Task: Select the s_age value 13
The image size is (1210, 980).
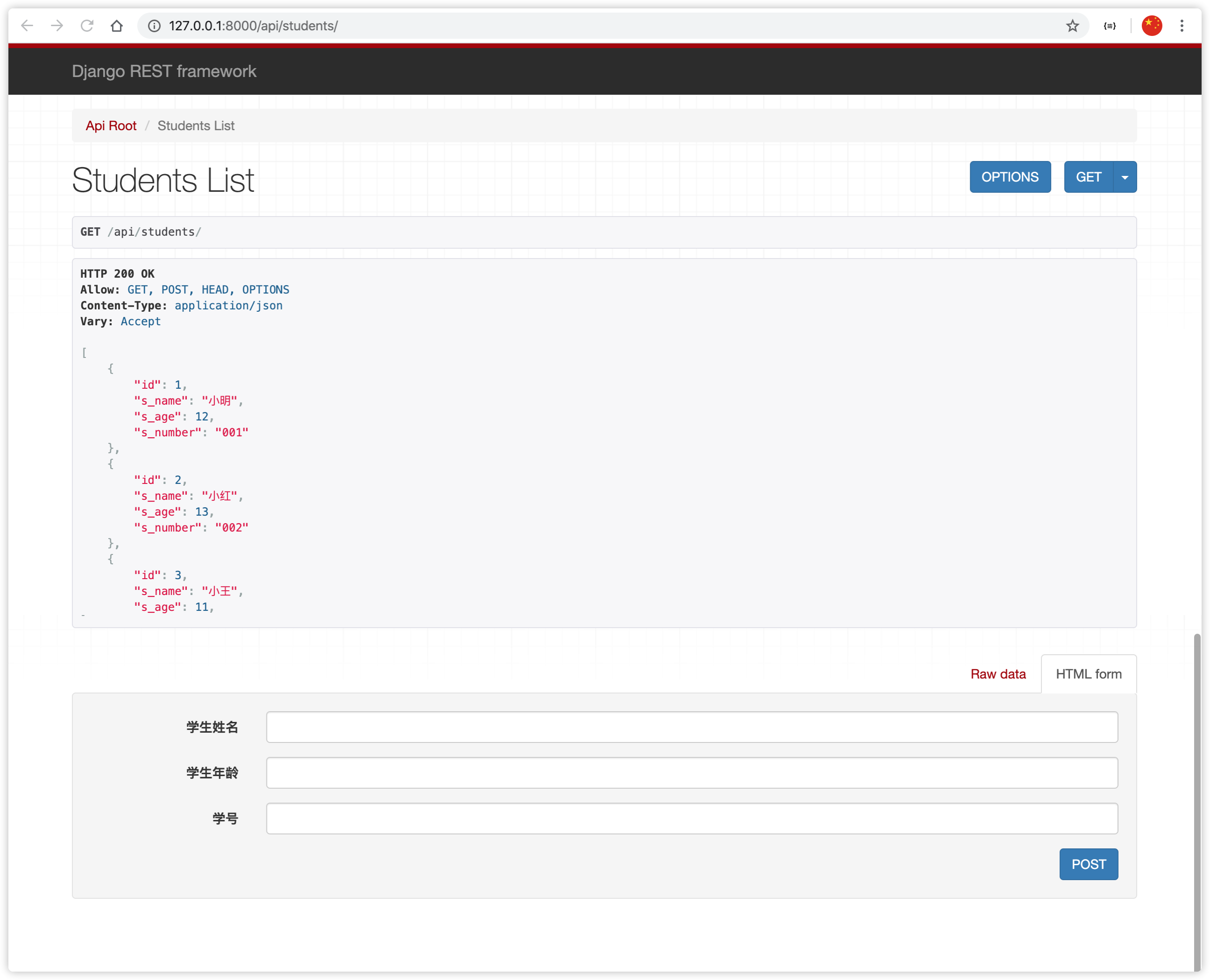Action: [202, 512]
